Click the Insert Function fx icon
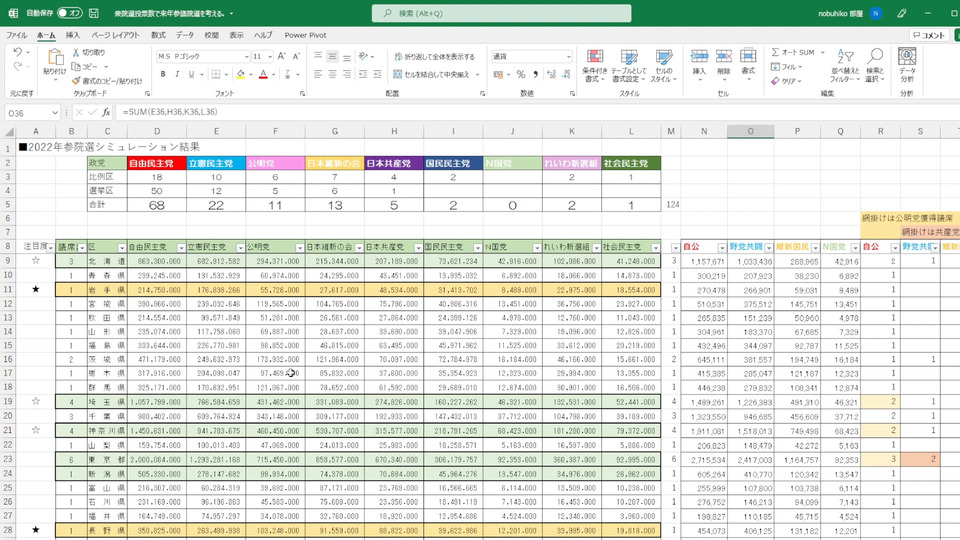960x540 pixels. [x=106, y=112]
